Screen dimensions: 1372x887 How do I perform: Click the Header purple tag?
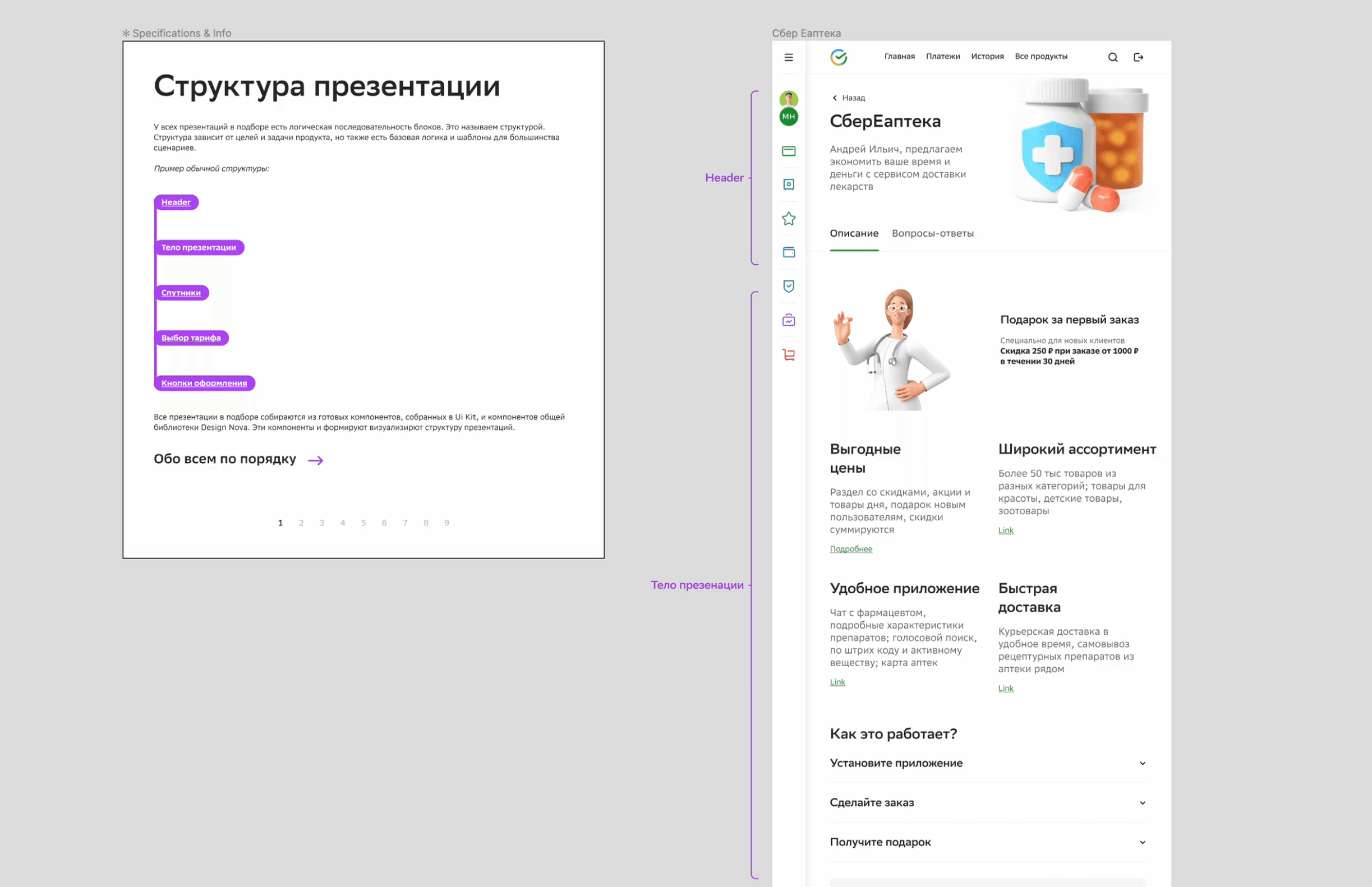click(x=176, y=202)
